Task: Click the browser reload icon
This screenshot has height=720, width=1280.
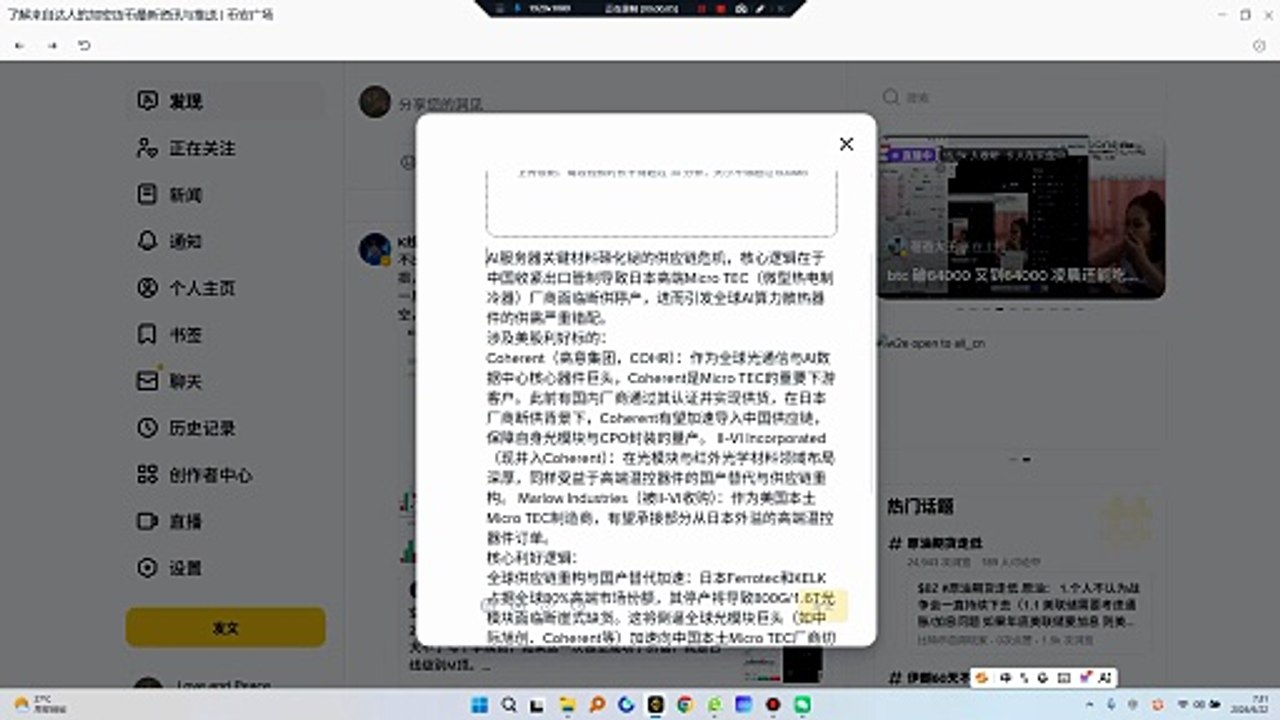Action: click(x=84, y=46)
